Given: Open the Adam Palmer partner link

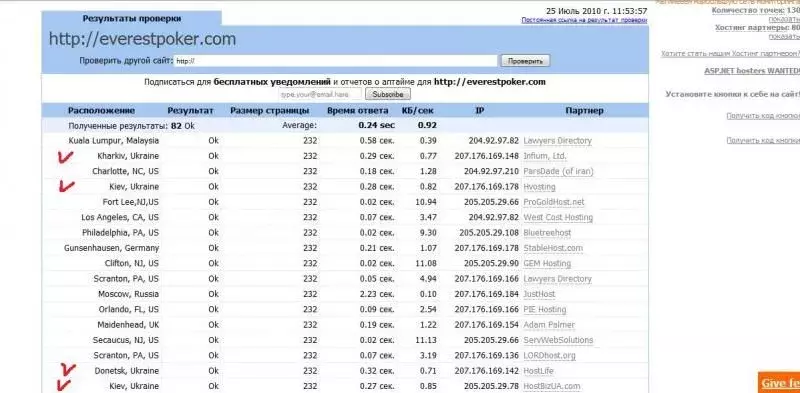Looking at the screenshot, I should pyautogui.click(x=549, y=325).
